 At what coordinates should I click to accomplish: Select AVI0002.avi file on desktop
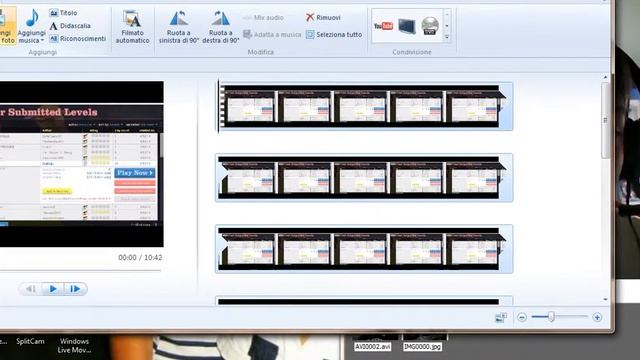coord(372,347)
